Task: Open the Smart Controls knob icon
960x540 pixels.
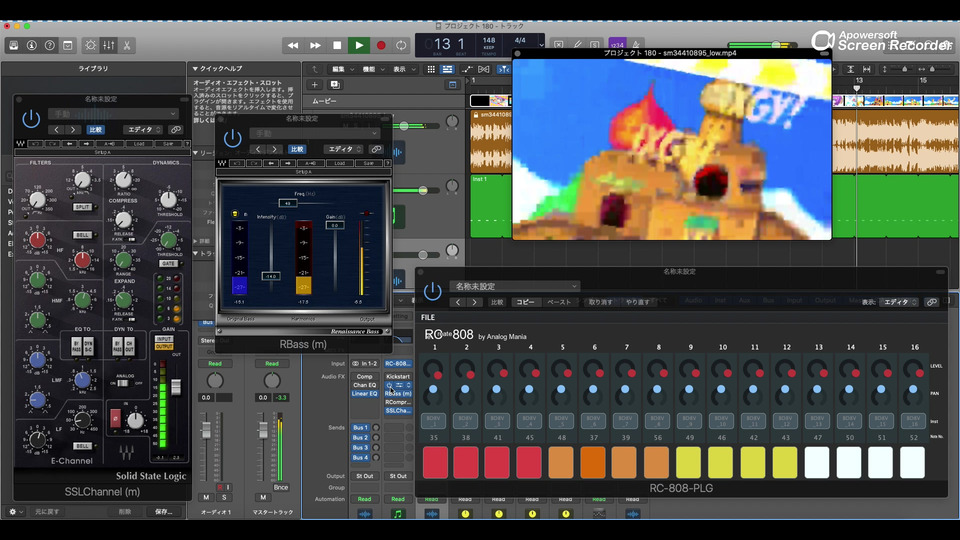Action: coord(90,45)
